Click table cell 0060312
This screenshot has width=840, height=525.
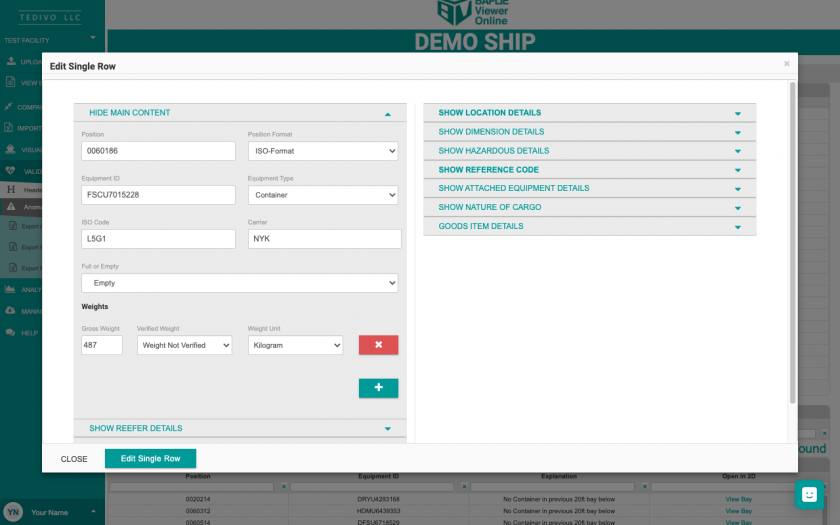tap(198, 511)
